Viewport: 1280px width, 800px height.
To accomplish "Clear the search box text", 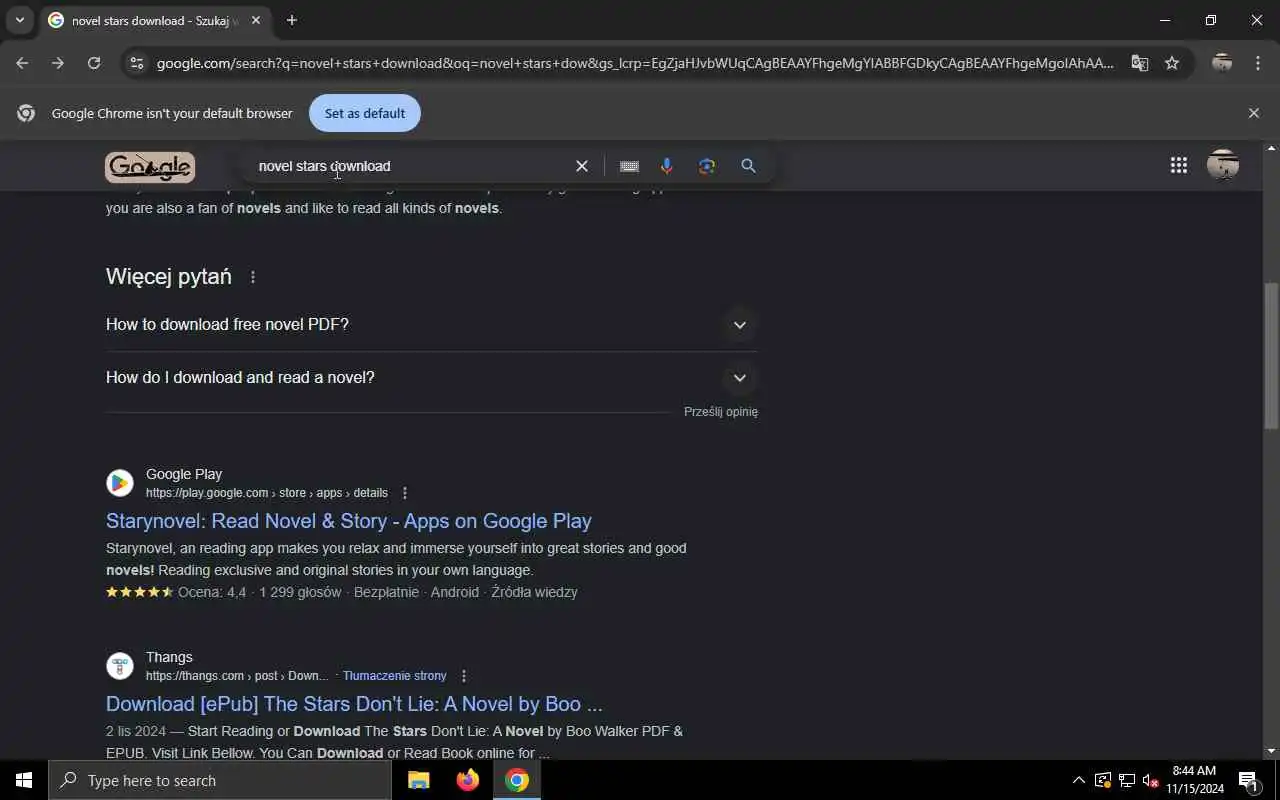I will [582, 166].
